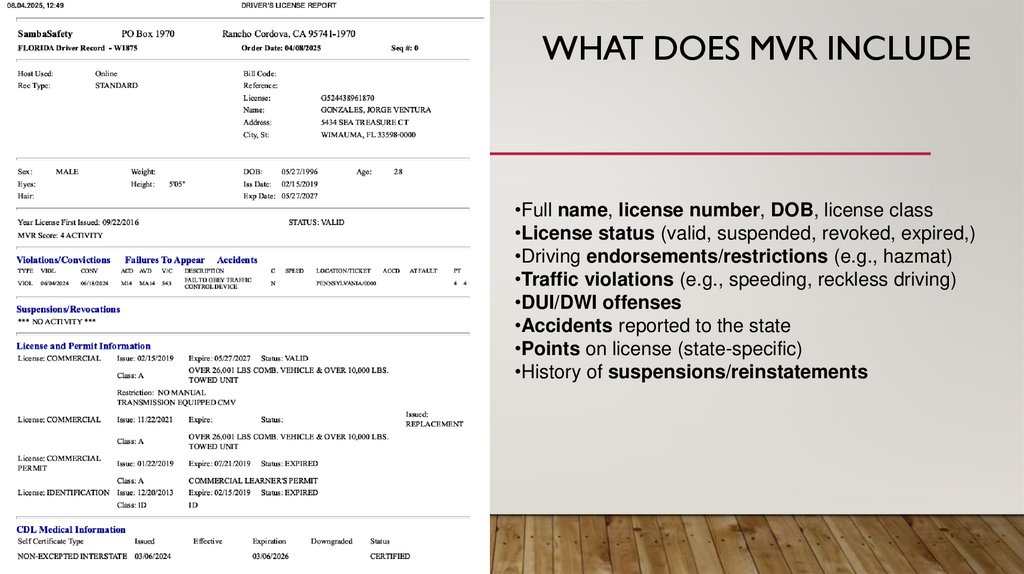Click the AT FAULT column header
Image resolution: width=1024 pixels, height=574 pixels.
(423, 270)
